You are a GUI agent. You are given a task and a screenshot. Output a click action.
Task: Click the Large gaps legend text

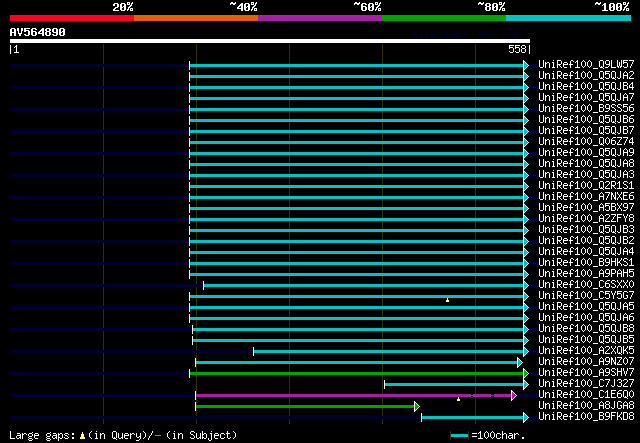pos(123,435)
